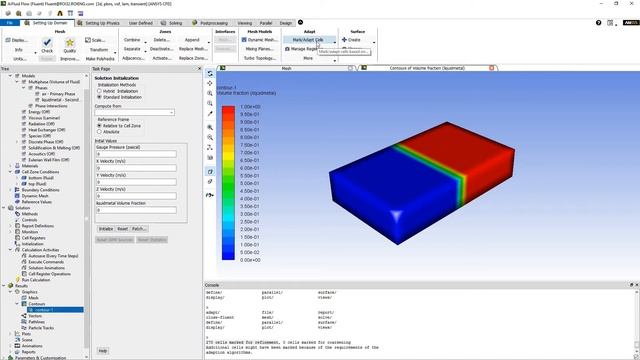Select the move/translate view tool
This screenshot has width=640, height=360.
coord(210,83)
